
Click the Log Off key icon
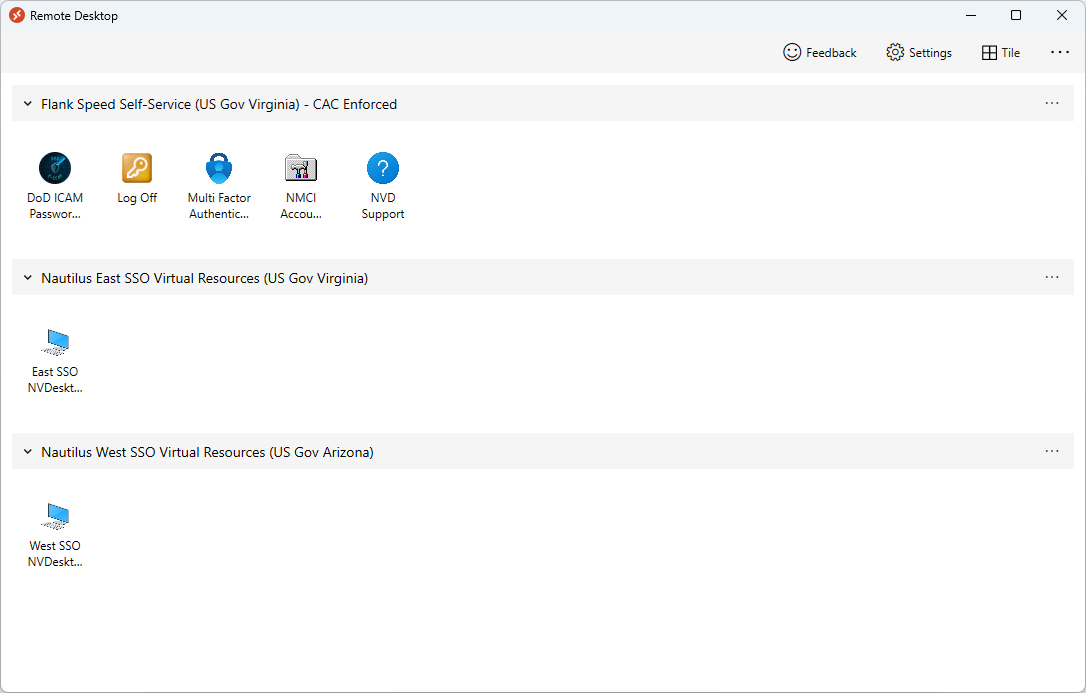click(x=137, y=168)
